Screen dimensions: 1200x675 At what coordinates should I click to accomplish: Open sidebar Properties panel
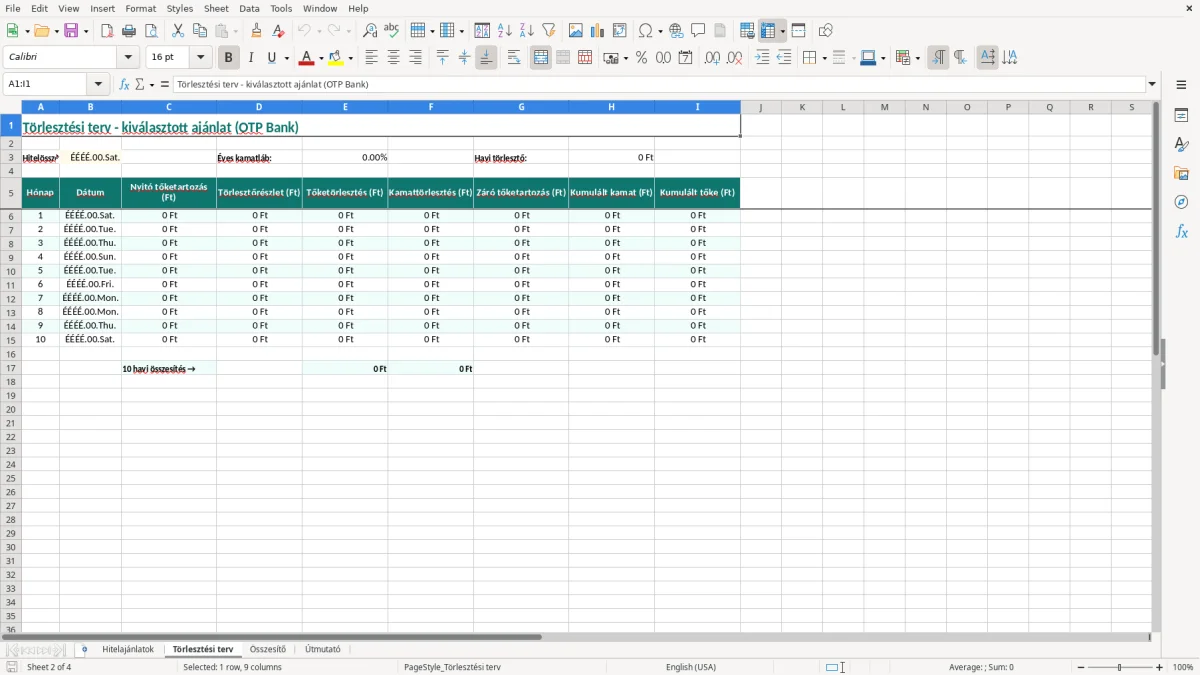point(1181,115)
